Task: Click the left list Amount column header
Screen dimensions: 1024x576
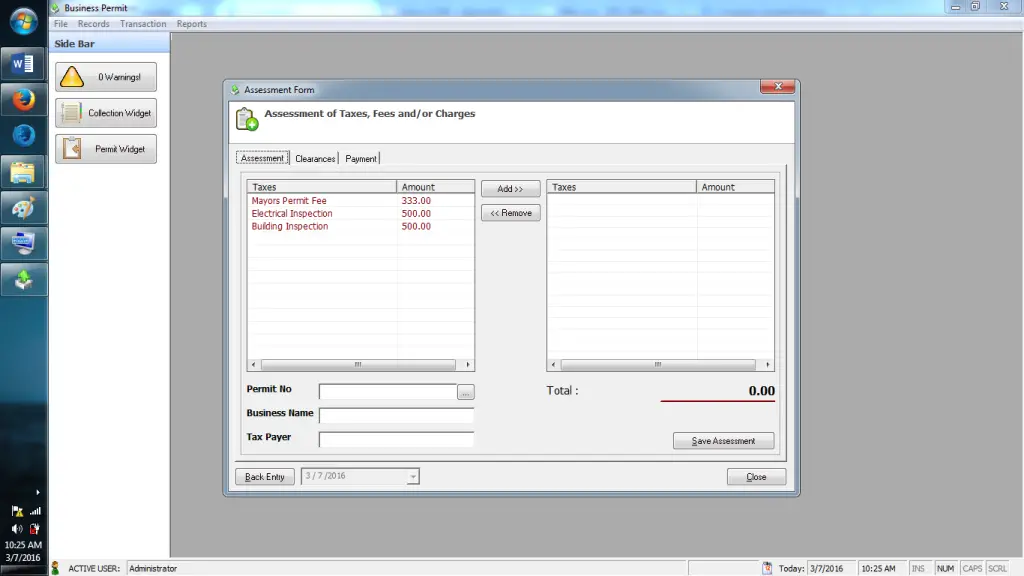Action: point(435,187)
